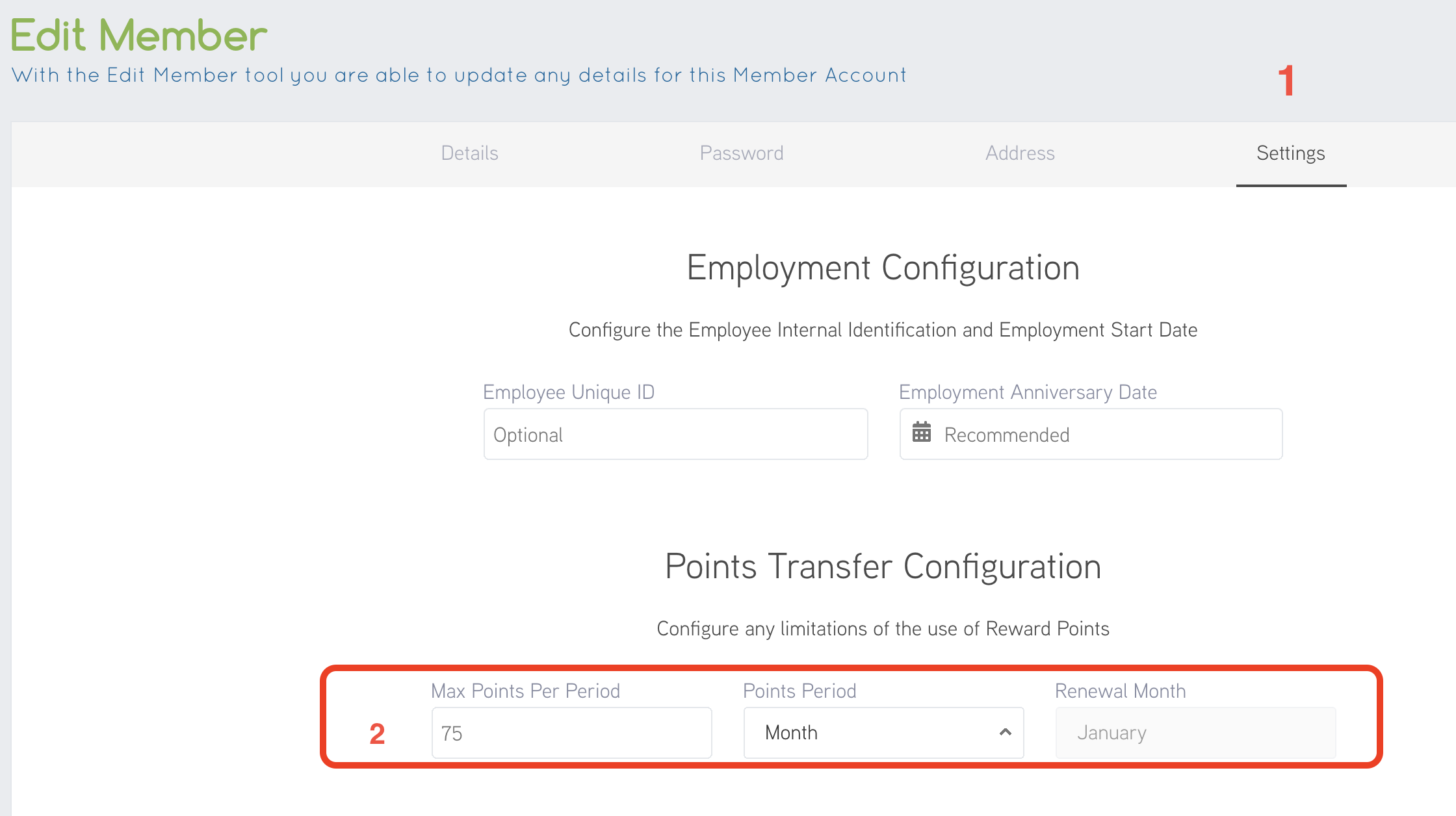1456x816 pixels.
Task: Click the Renewal Month label
Action: pyautogui.click(x=1119, y=691)
